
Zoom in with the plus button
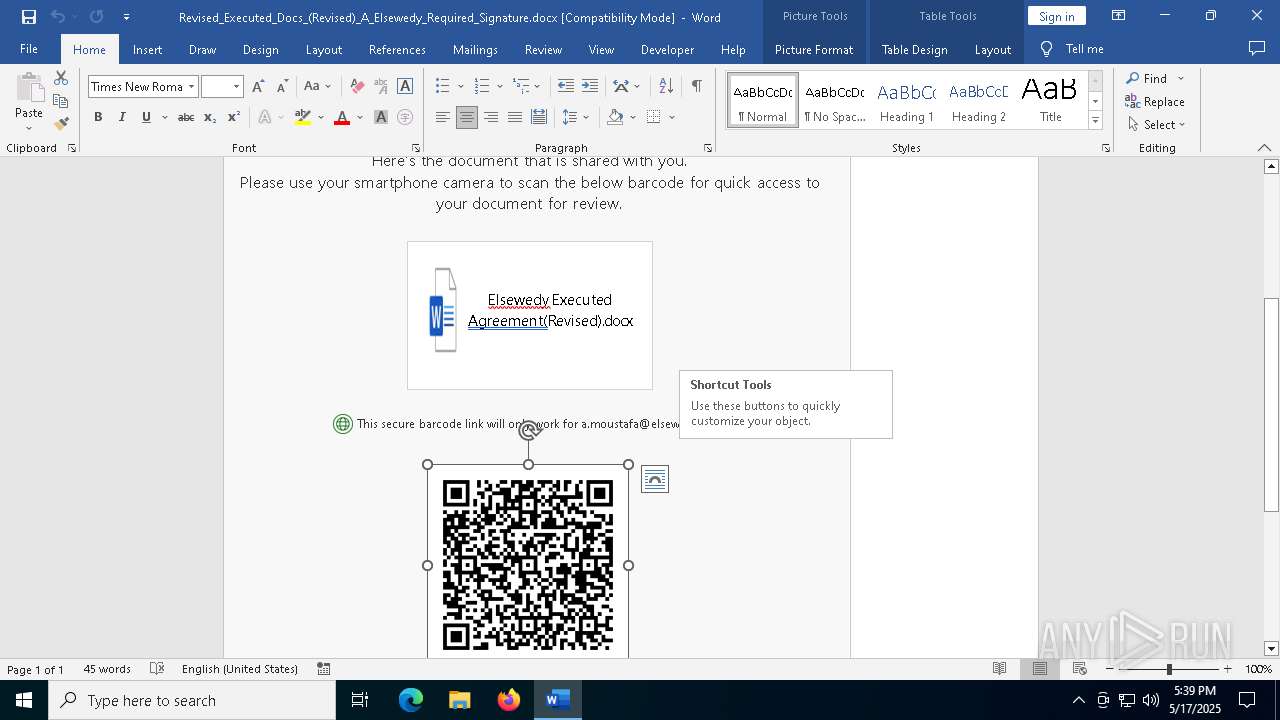1227,669
